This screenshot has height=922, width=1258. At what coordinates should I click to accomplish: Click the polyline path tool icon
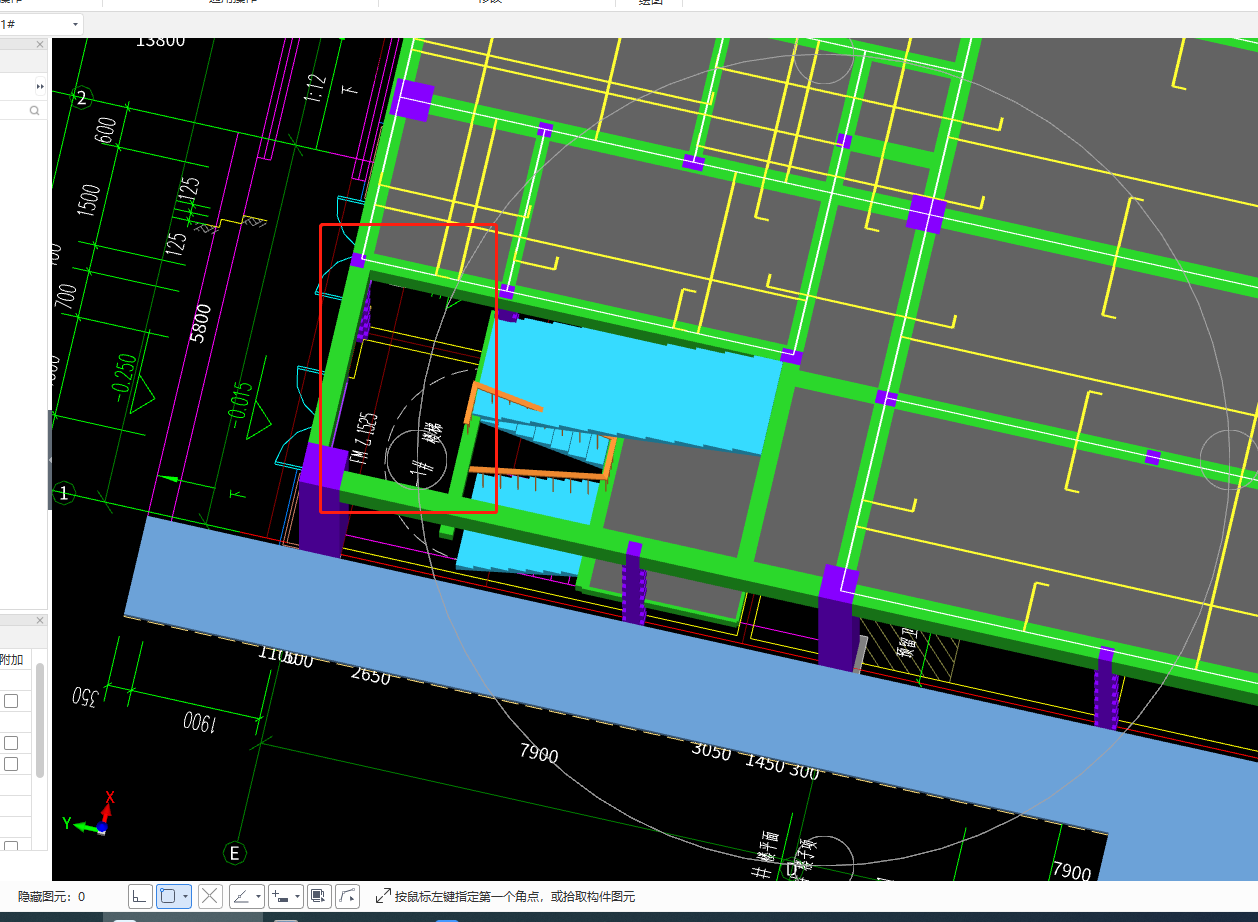coord(347,896)
